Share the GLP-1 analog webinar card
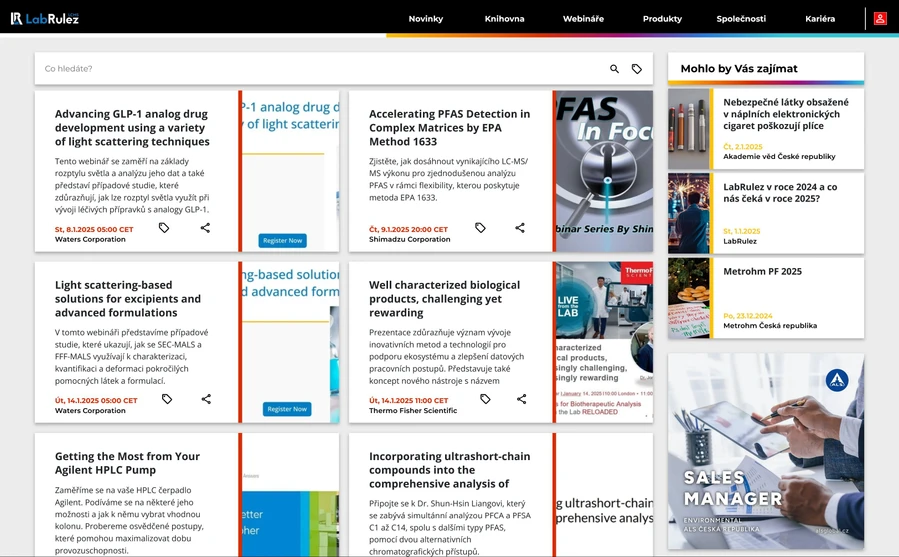Viewport: 899px width, 557px height. pyautogui.click(x=205, y=228)
